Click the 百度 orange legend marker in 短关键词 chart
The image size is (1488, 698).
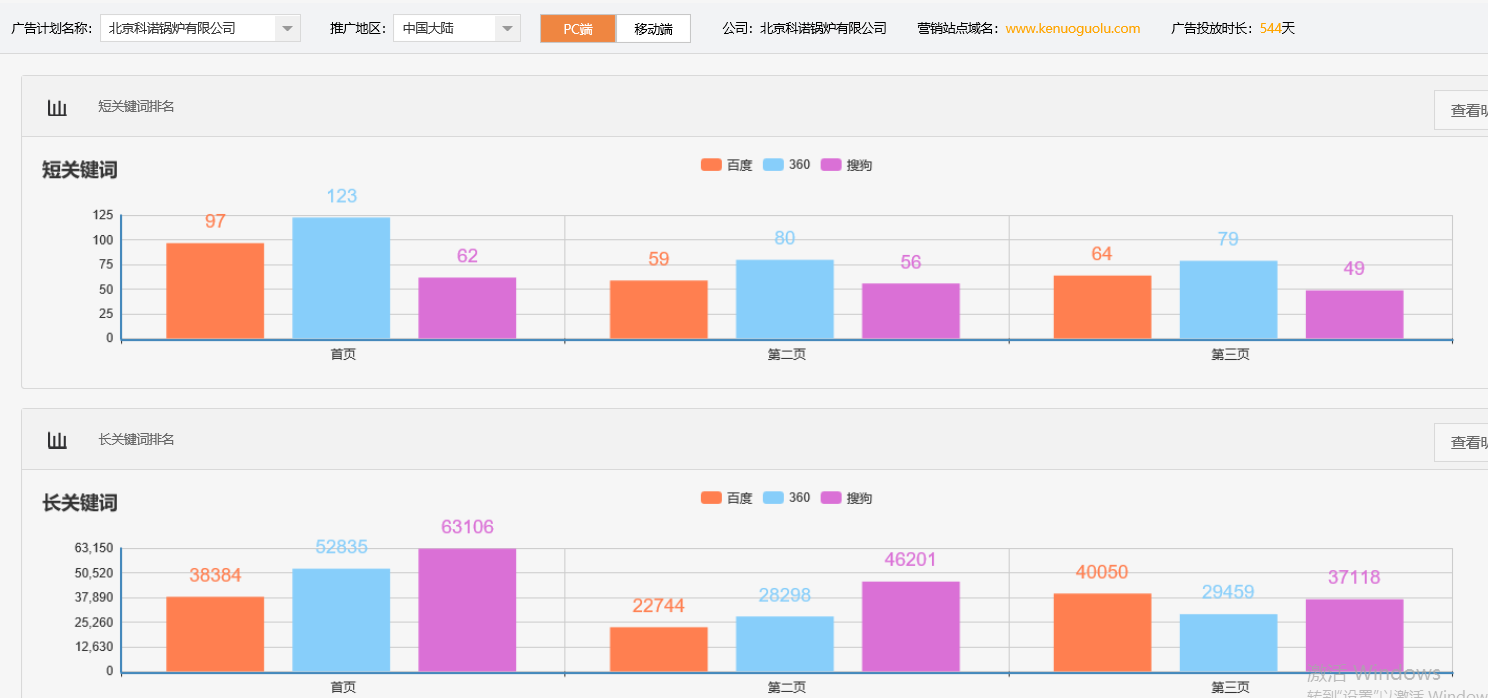pyautogui.click(x=710, y=164)
